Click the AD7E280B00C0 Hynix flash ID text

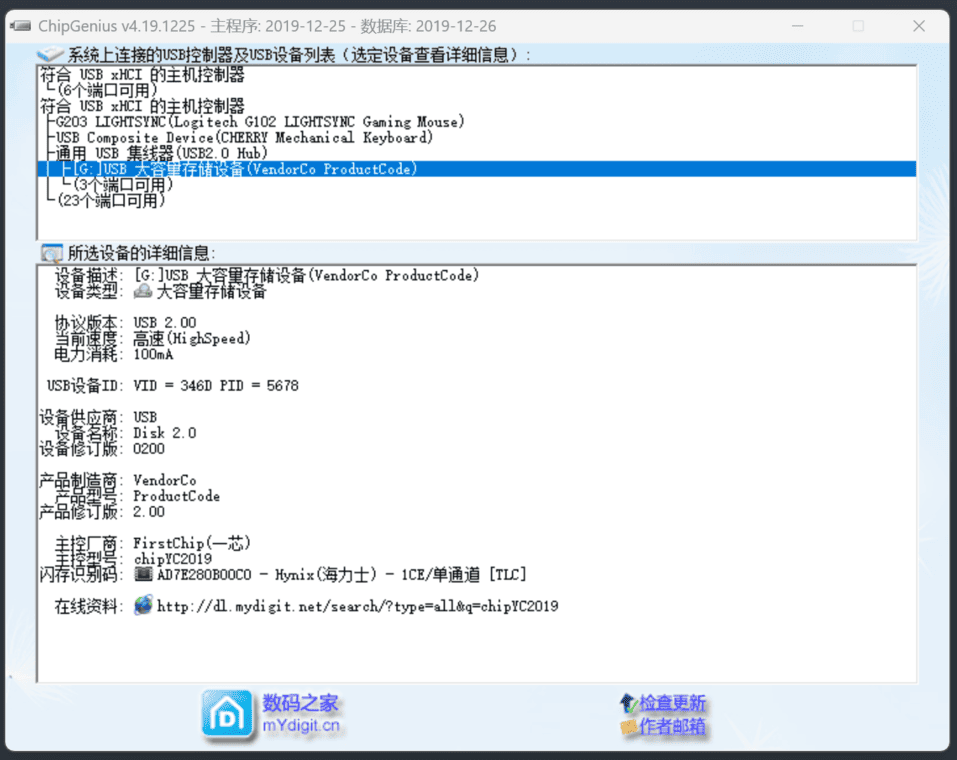pos(342,574)
